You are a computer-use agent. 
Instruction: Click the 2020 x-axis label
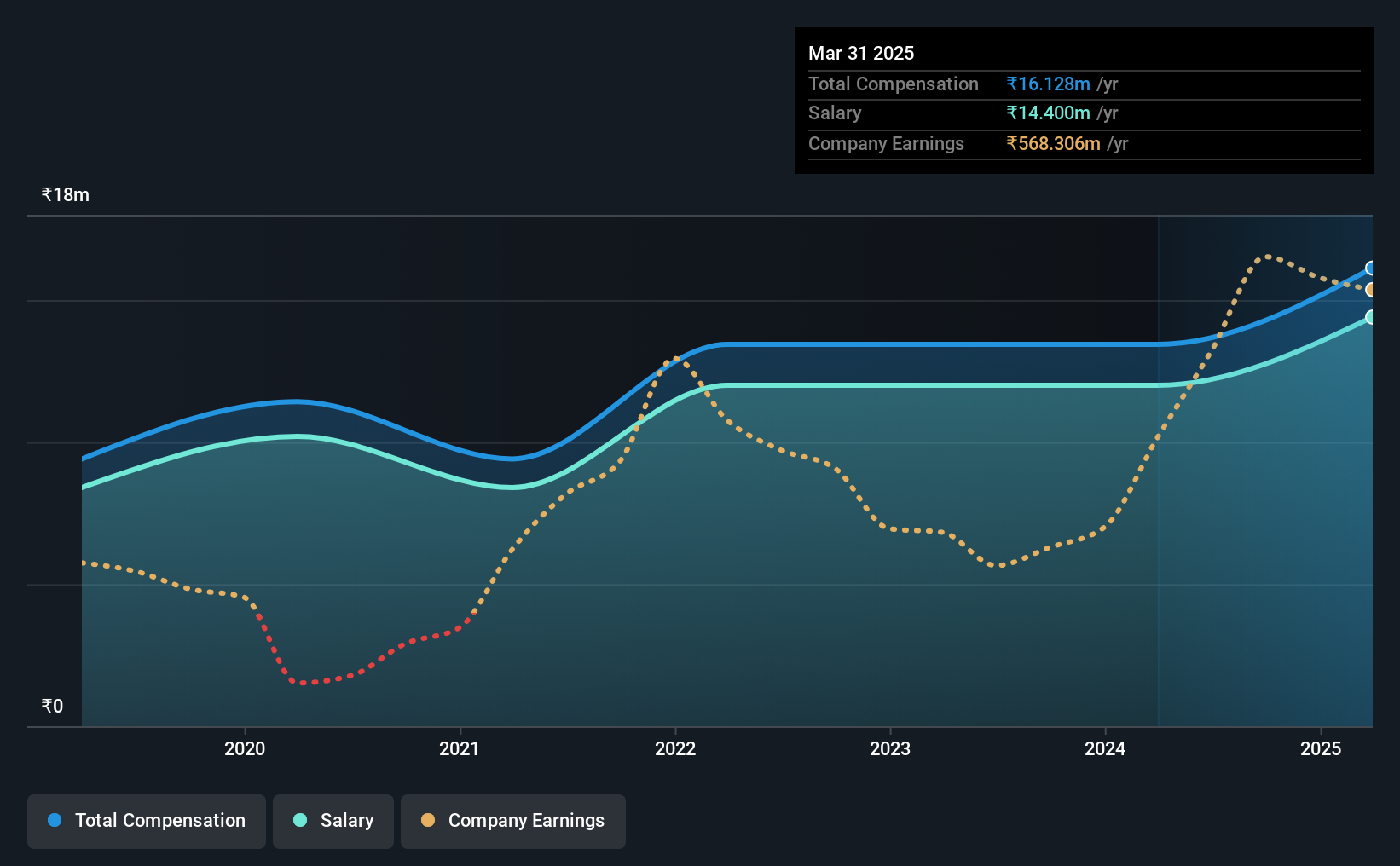[x=245, y=748]
